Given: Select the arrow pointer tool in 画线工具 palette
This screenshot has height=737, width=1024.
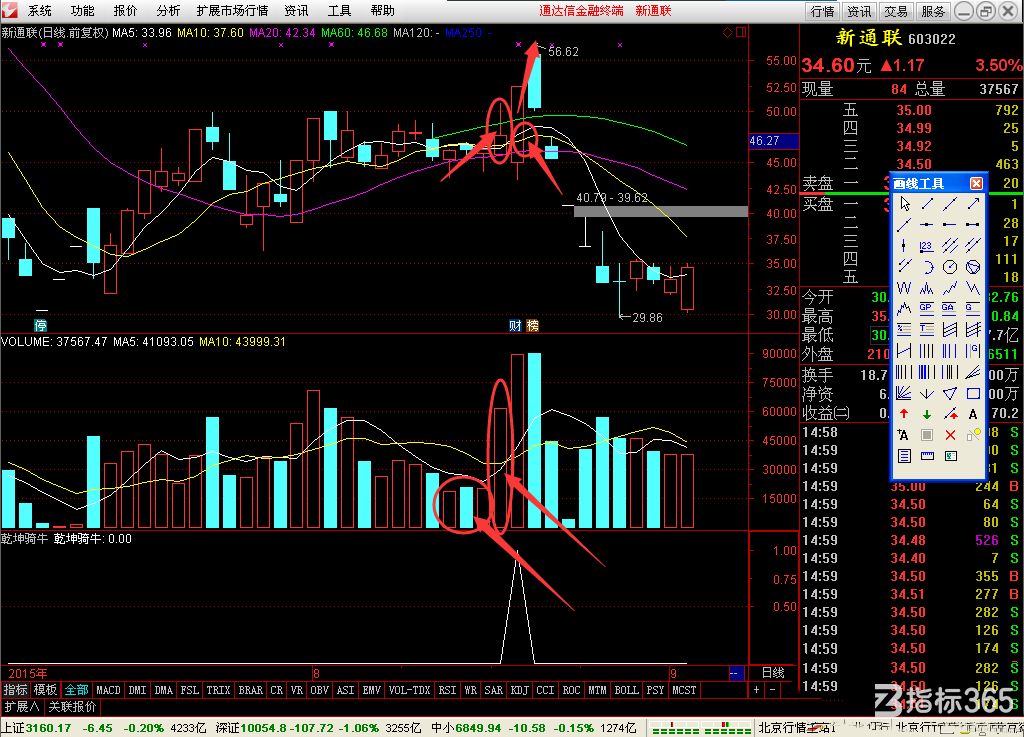Looking at the screenshot, I should pyautogui.click(x=904, y=204).
